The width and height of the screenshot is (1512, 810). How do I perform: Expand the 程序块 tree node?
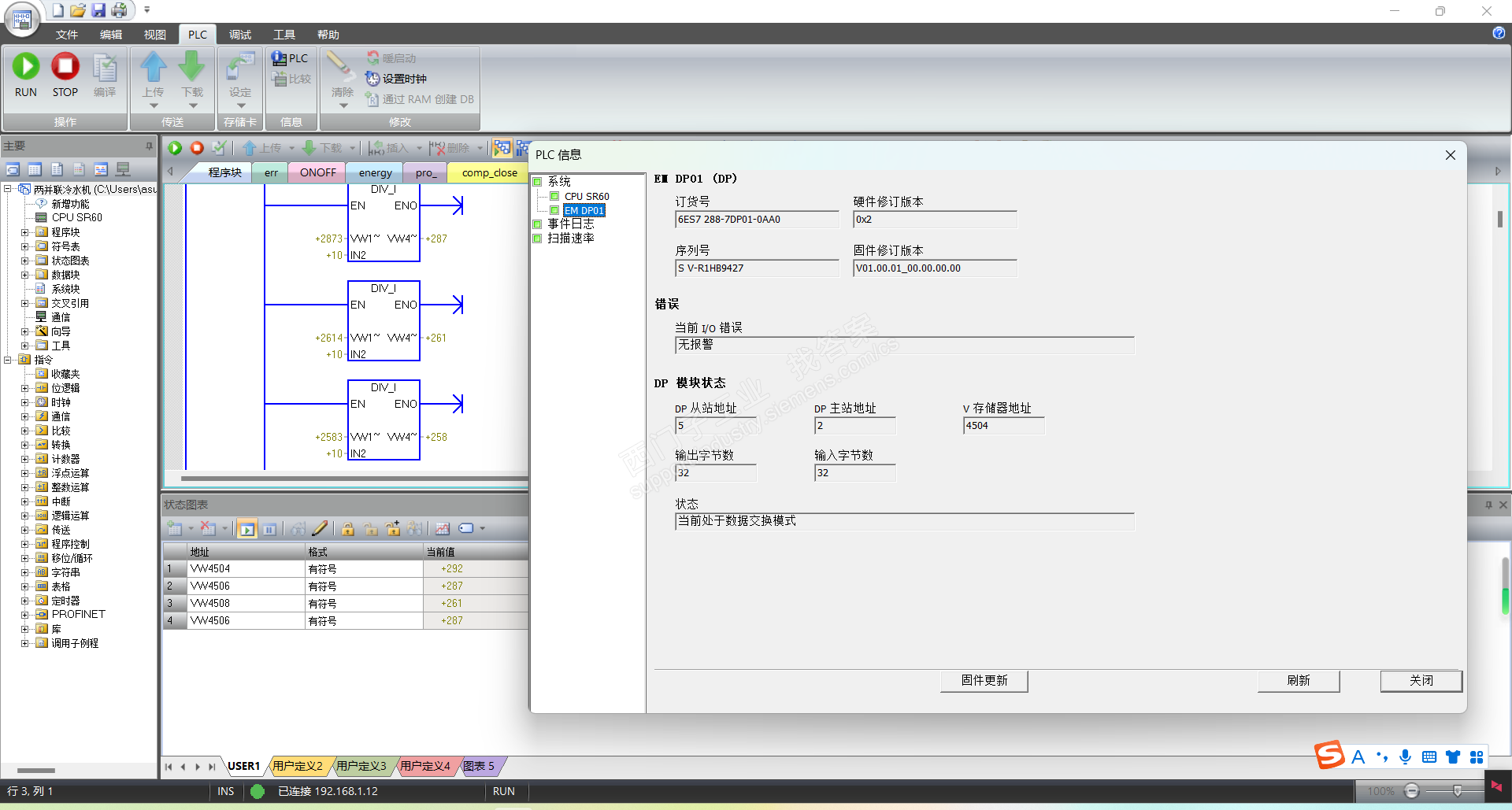pos(24,232)
